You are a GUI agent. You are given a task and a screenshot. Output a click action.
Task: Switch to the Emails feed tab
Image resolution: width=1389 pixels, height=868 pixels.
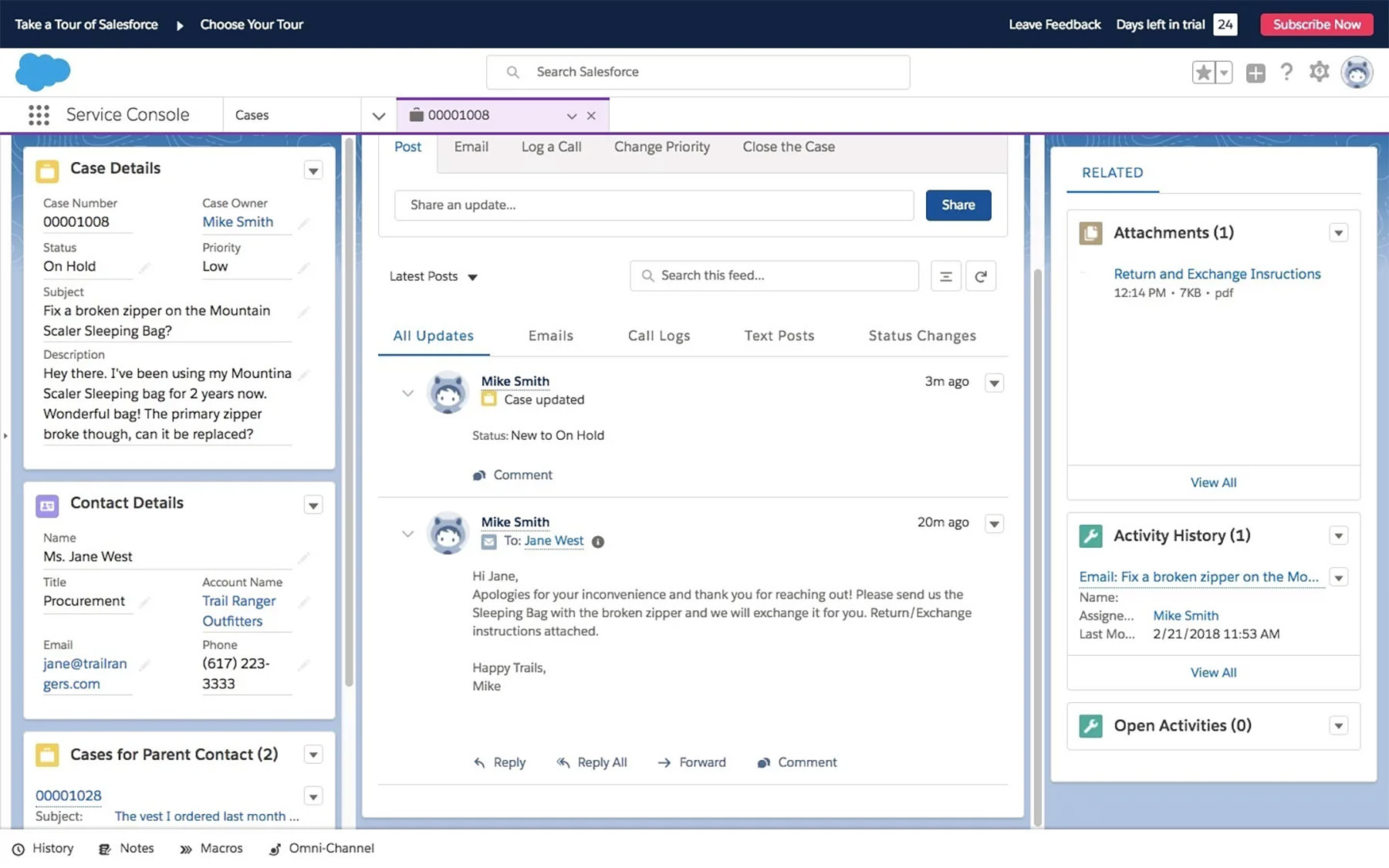tap(550, 336)
